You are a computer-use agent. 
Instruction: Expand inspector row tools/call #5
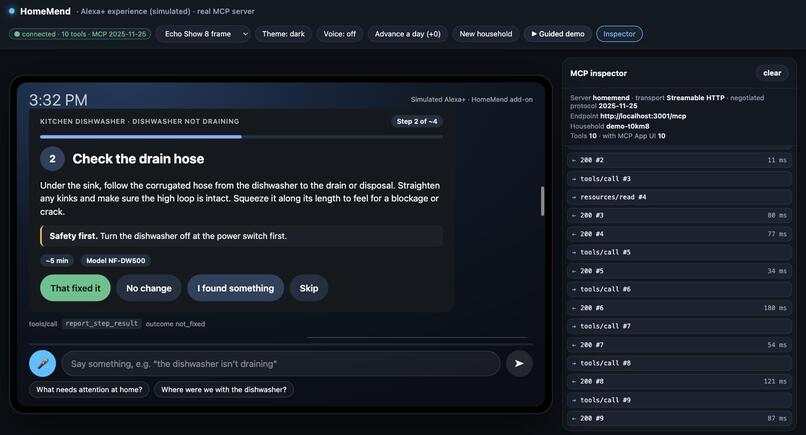(x=679, y=252)
